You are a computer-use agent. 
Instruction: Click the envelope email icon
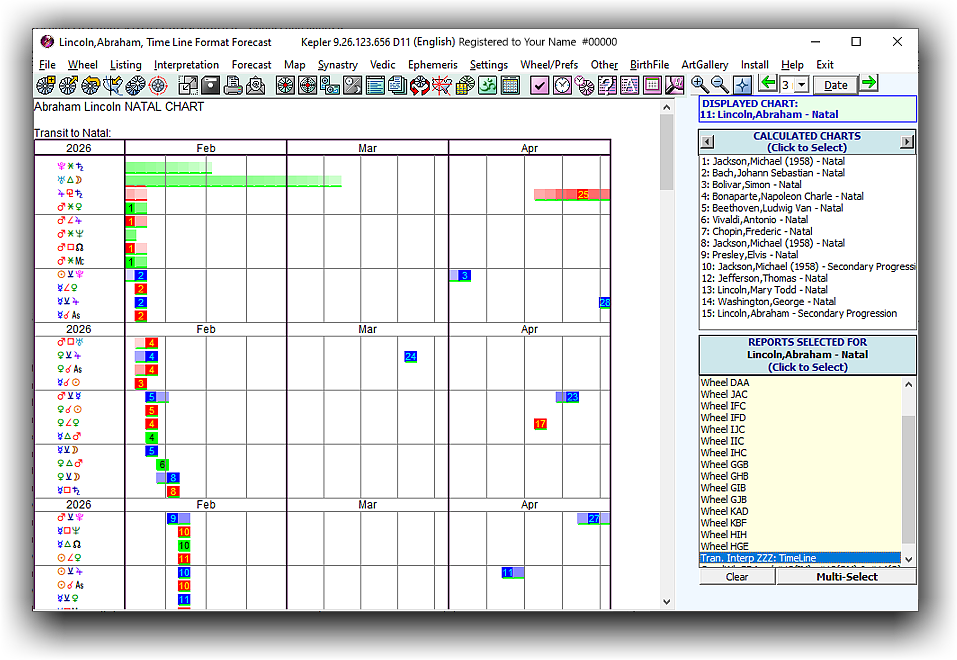(x=255, y=86)
